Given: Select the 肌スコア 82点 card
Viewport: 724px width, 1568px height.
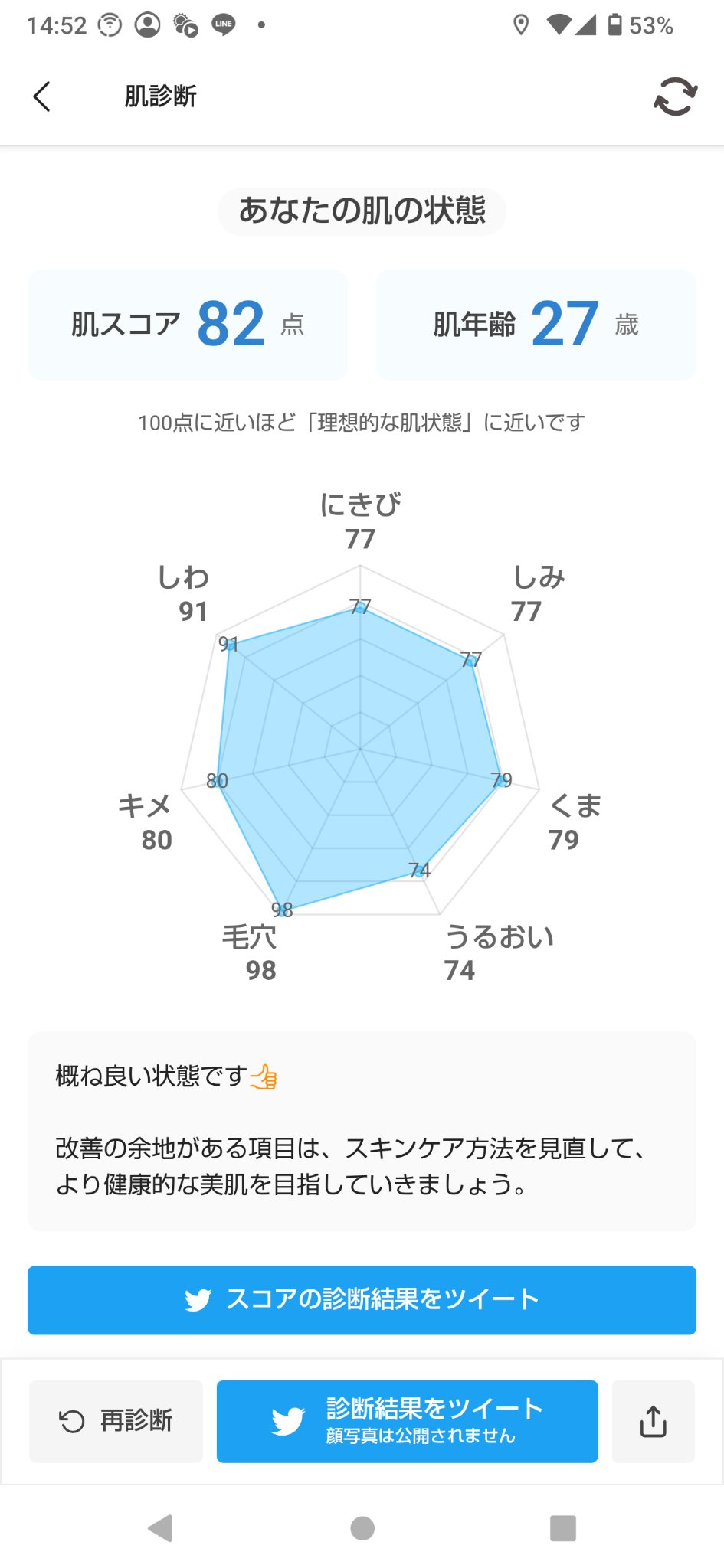Looking at the screenshot, I should (x=187, y=324).
